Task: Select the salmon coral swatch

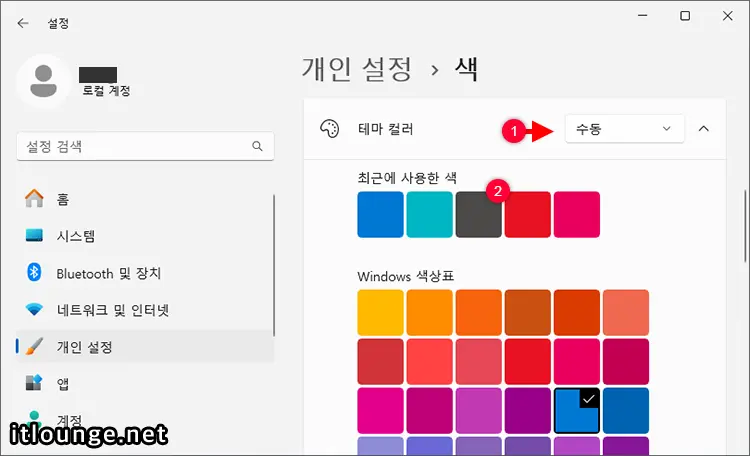Action: point(626,312)
